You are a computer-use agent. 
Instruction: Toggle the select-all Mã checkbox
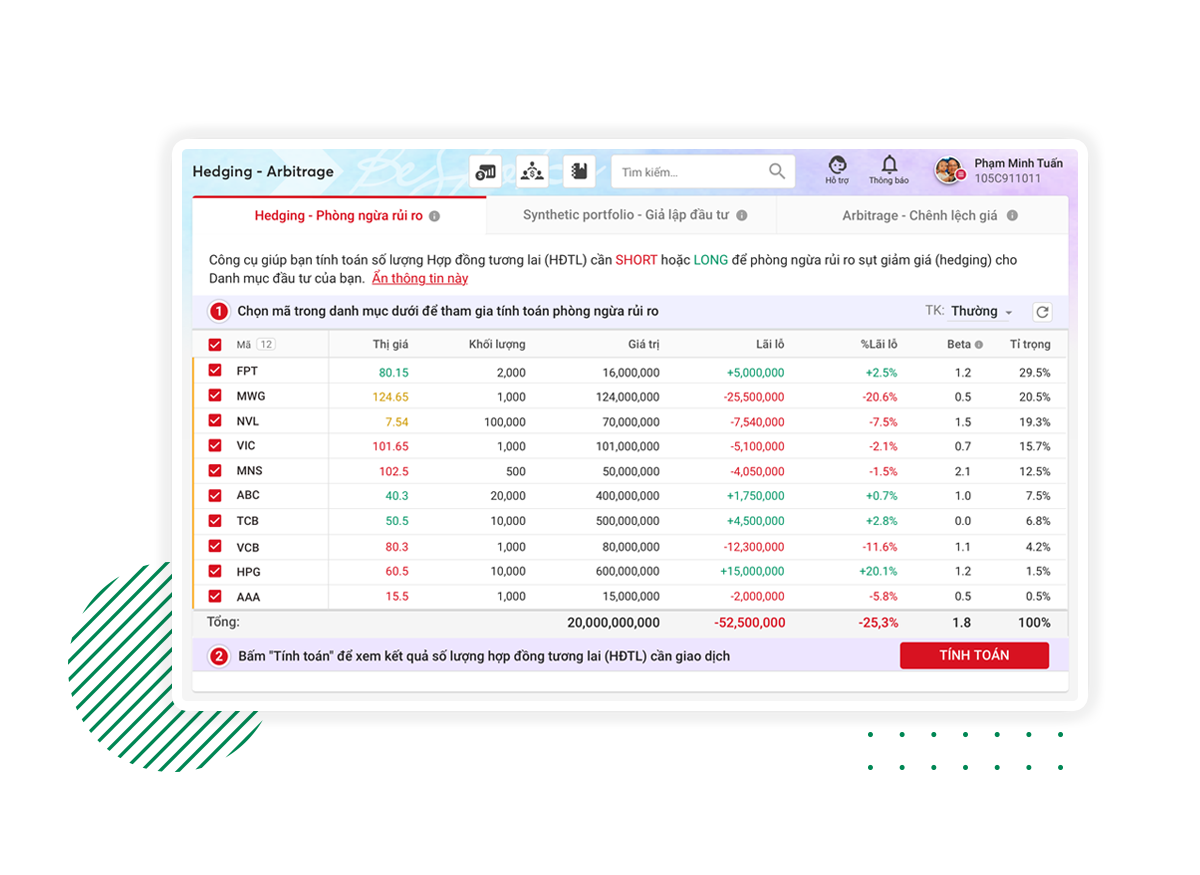[215, 345]
